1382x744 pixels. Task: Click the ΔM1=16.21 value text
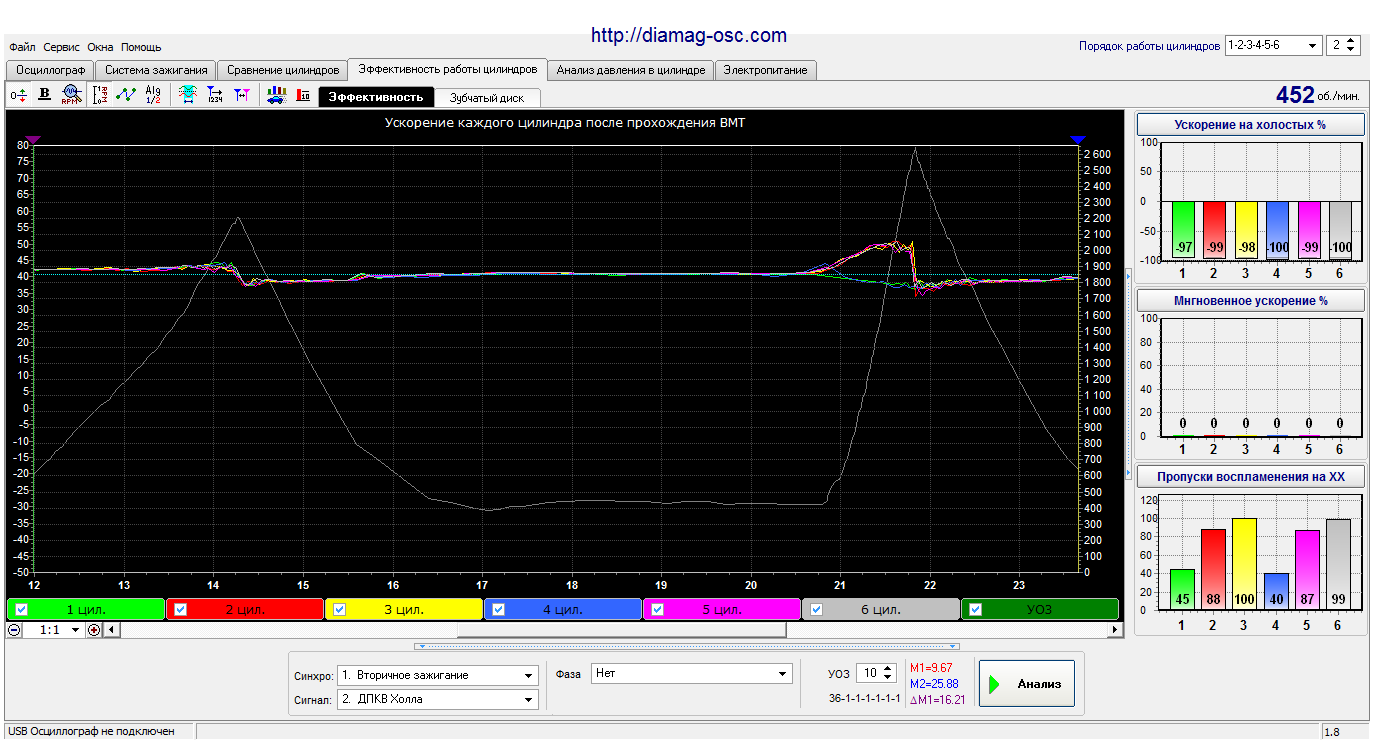click(x=937, y=699)
